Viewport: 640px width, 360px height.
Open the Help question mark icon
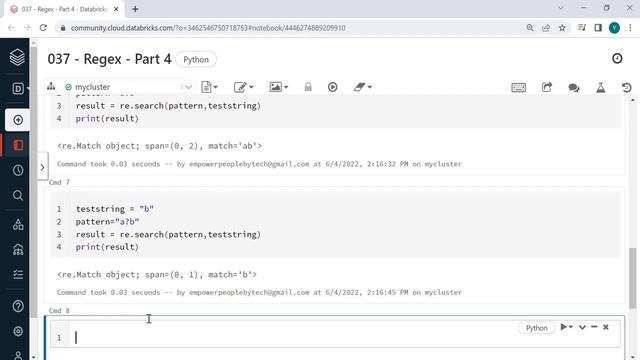pyautogui.click(x=18, y=306)
